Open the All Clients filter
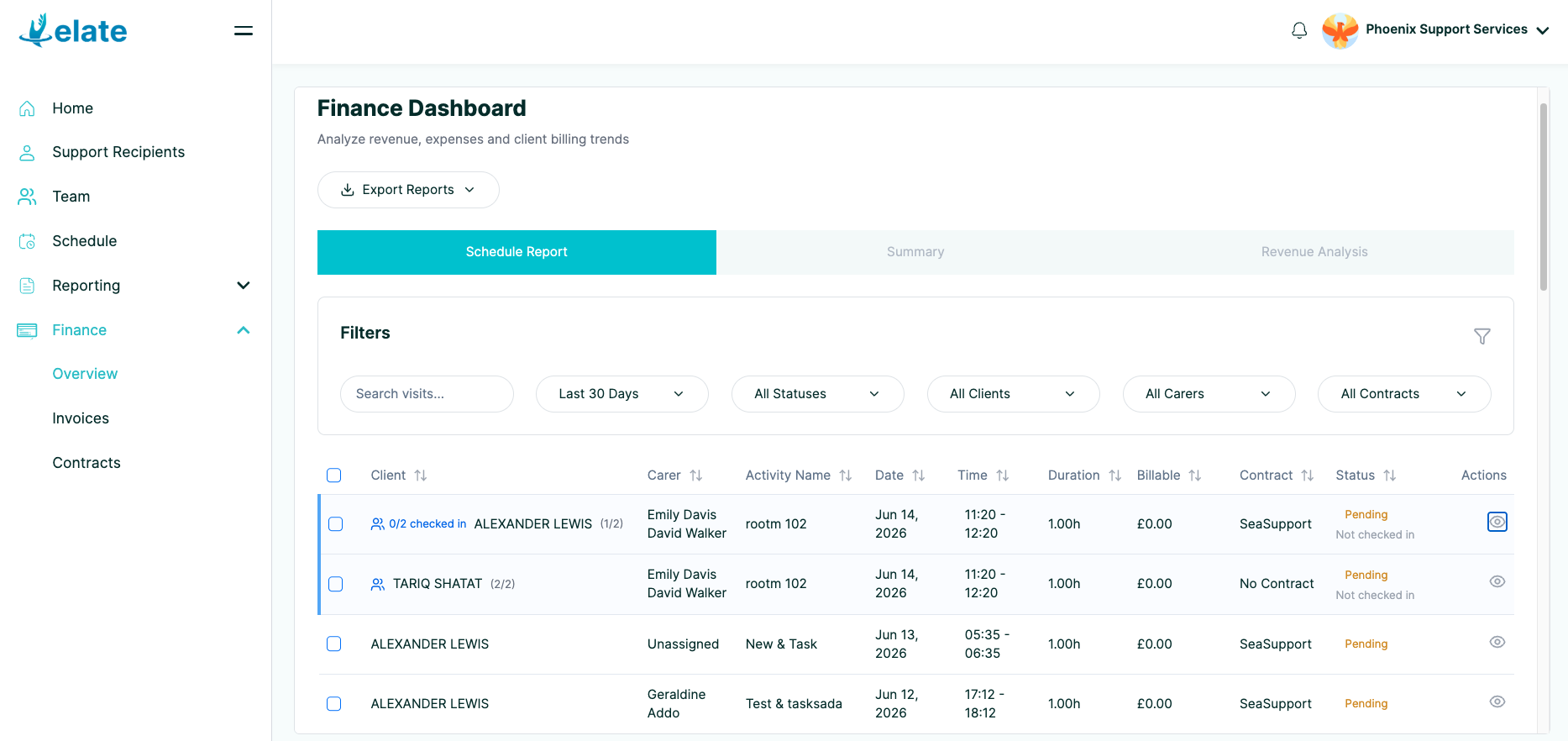The image size is (1568, 741). [1014, 394]
